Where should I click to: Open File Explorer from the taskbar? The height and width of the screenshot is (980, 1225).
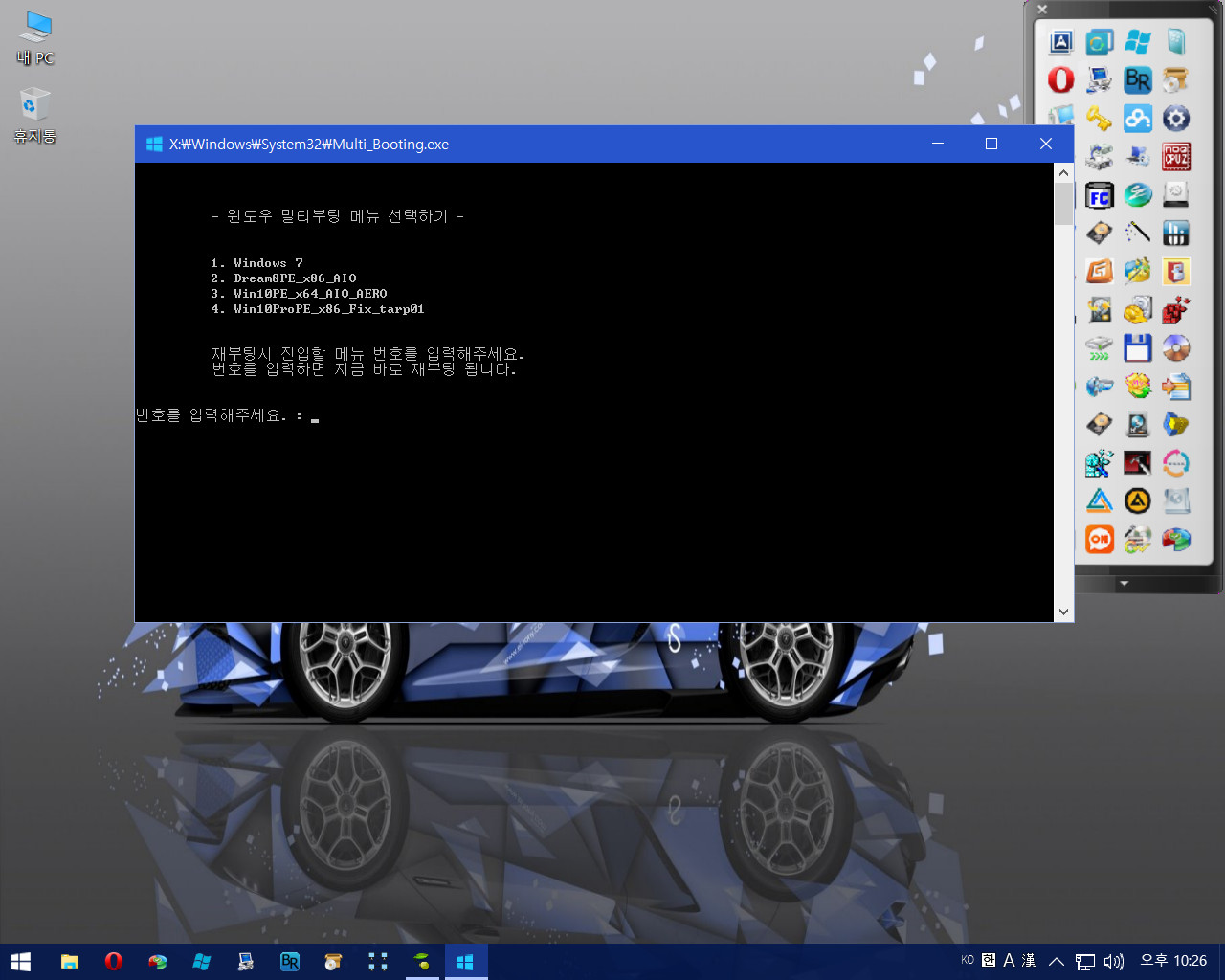click(x=70, y=961)
